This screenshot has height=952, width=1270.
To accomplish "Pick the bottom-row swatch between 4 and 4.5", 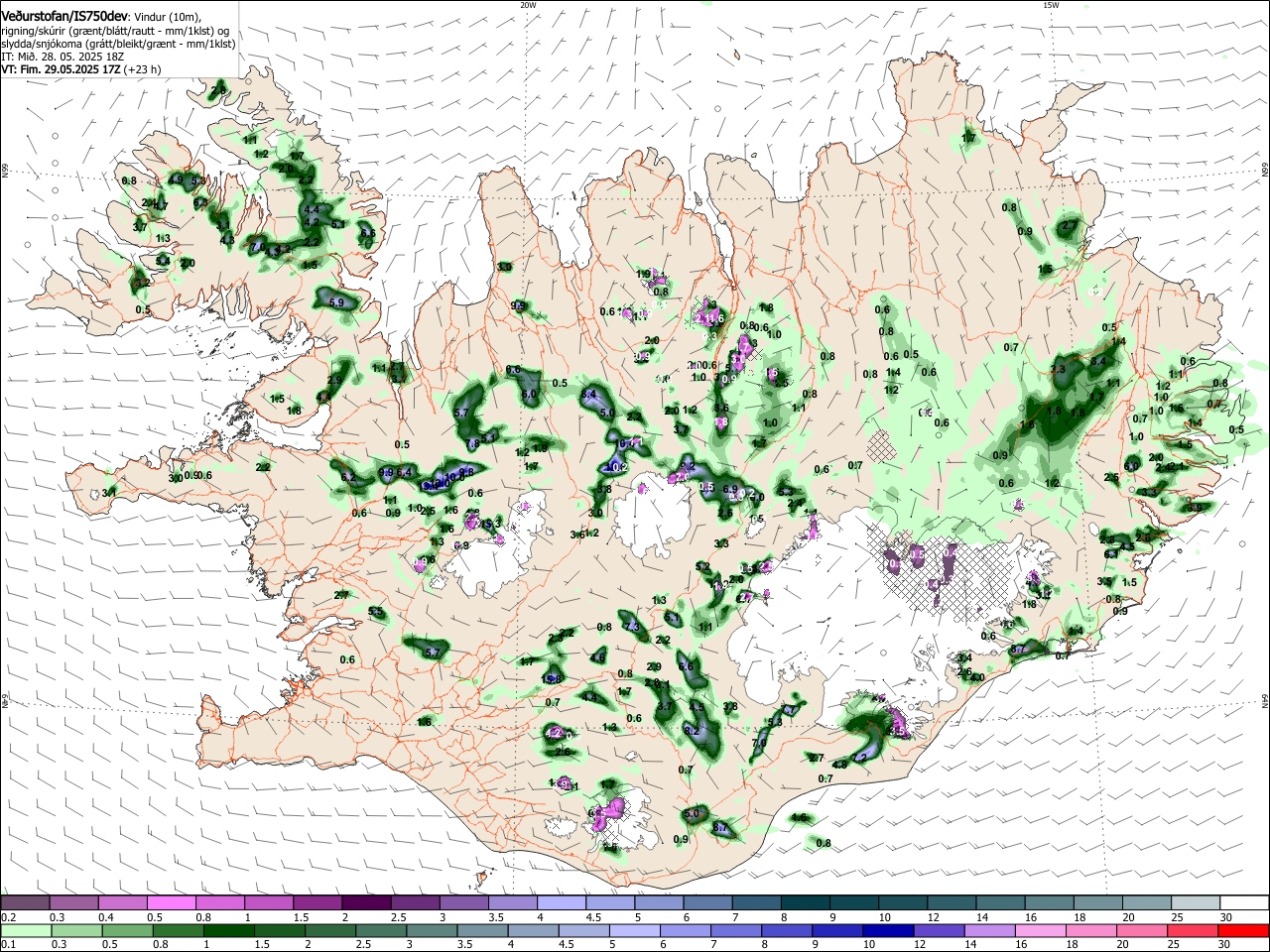I will pos(532,930).
